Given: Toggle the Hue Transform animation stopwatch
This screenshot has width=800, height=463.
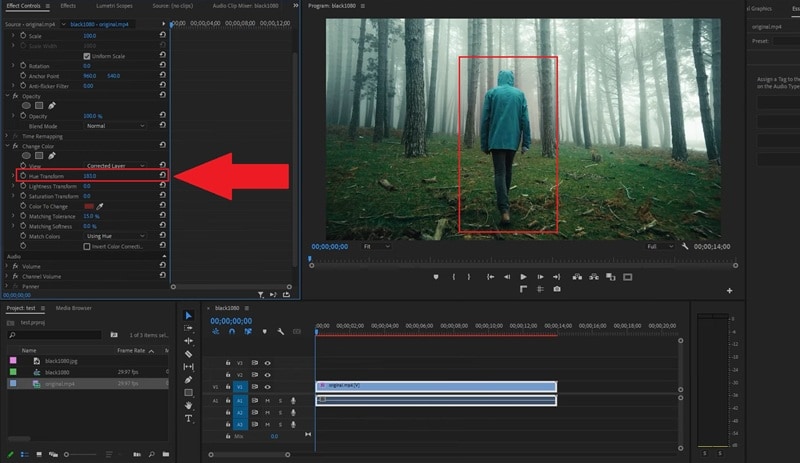Looking at the screenshot, I should pos(23,176).
